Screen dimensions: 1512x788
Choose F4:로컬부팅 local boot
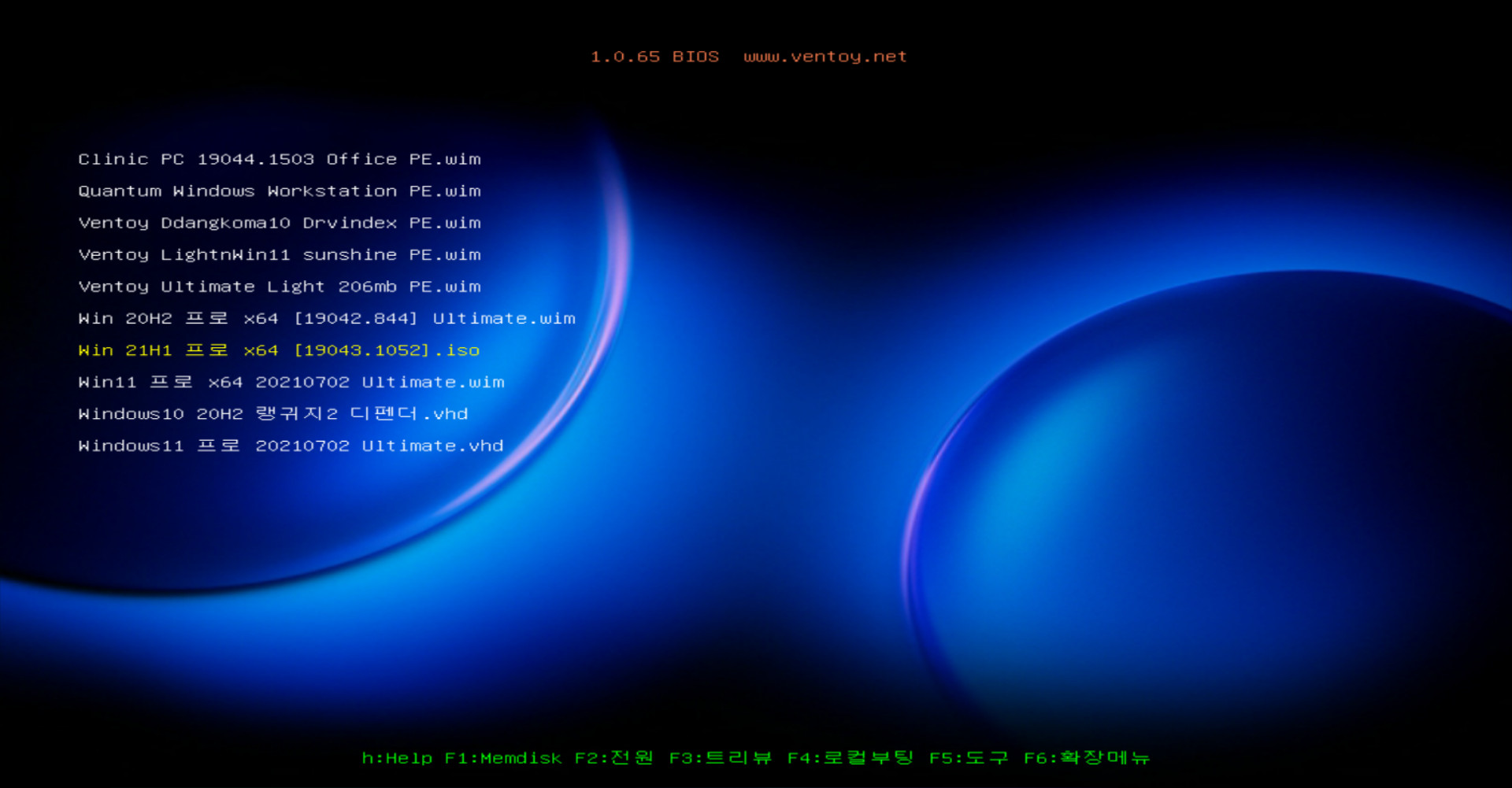tap(850, 757)
